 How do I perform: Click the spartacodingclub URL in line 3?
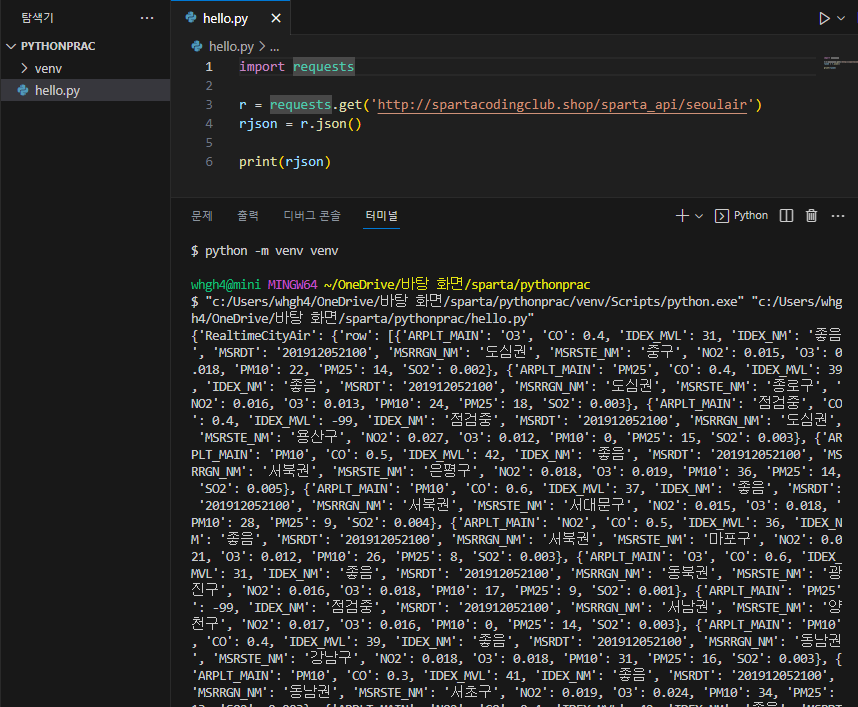click(x=562, y=105)
